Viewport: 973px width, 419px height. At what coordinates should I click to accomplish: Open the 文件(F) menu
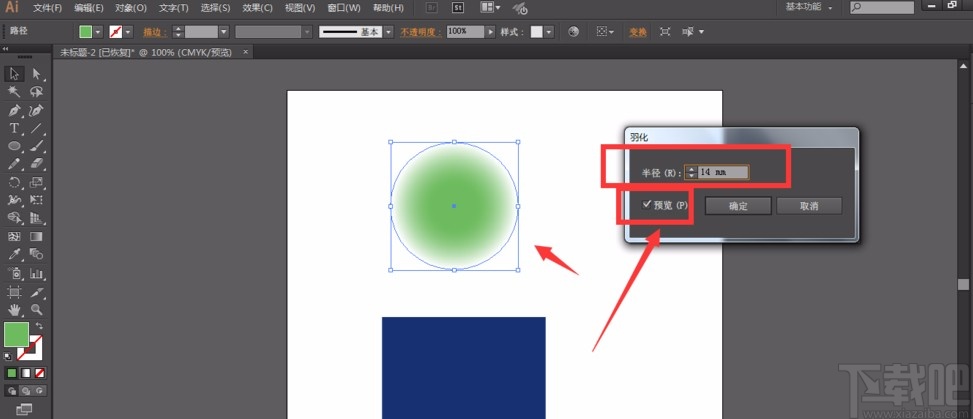[48, 8]
